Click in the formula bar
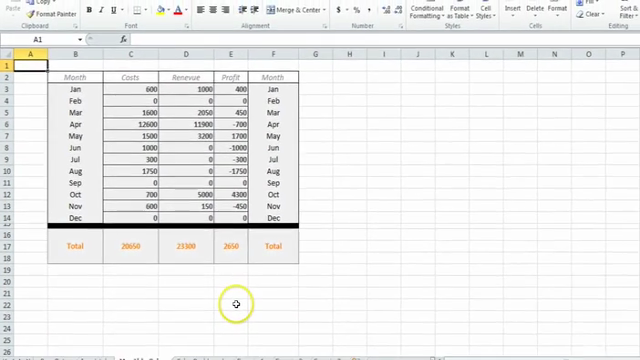This screenshot has height=360, width=640. pos(384,40)
